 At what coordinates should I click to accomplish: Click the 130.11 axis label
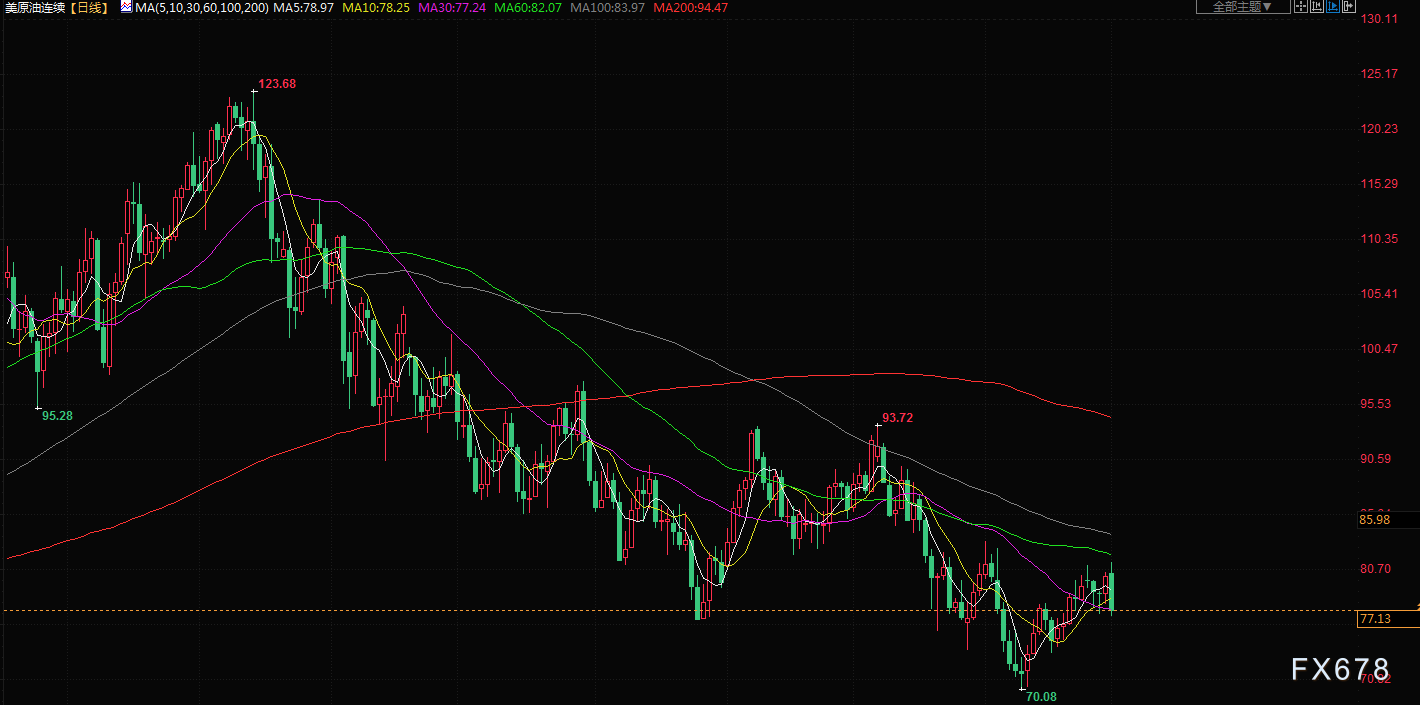pos(1378,19)
